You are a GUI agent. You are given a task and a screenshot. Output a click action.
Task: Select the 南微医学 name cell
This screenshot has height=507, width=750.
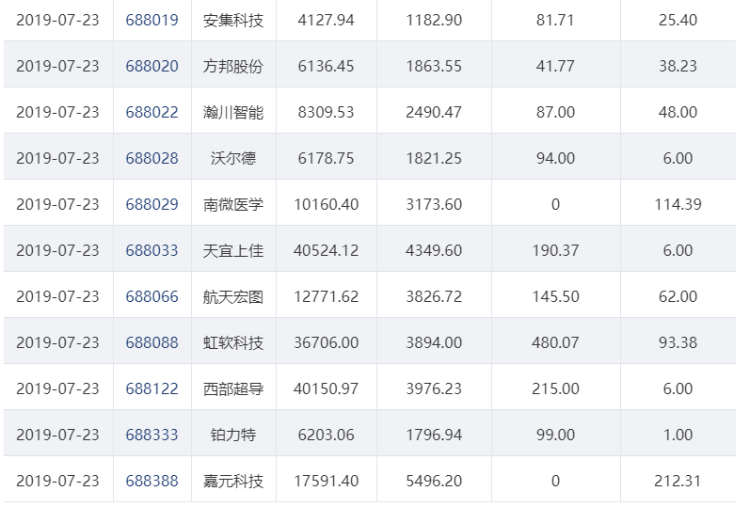tap(233, 205)
